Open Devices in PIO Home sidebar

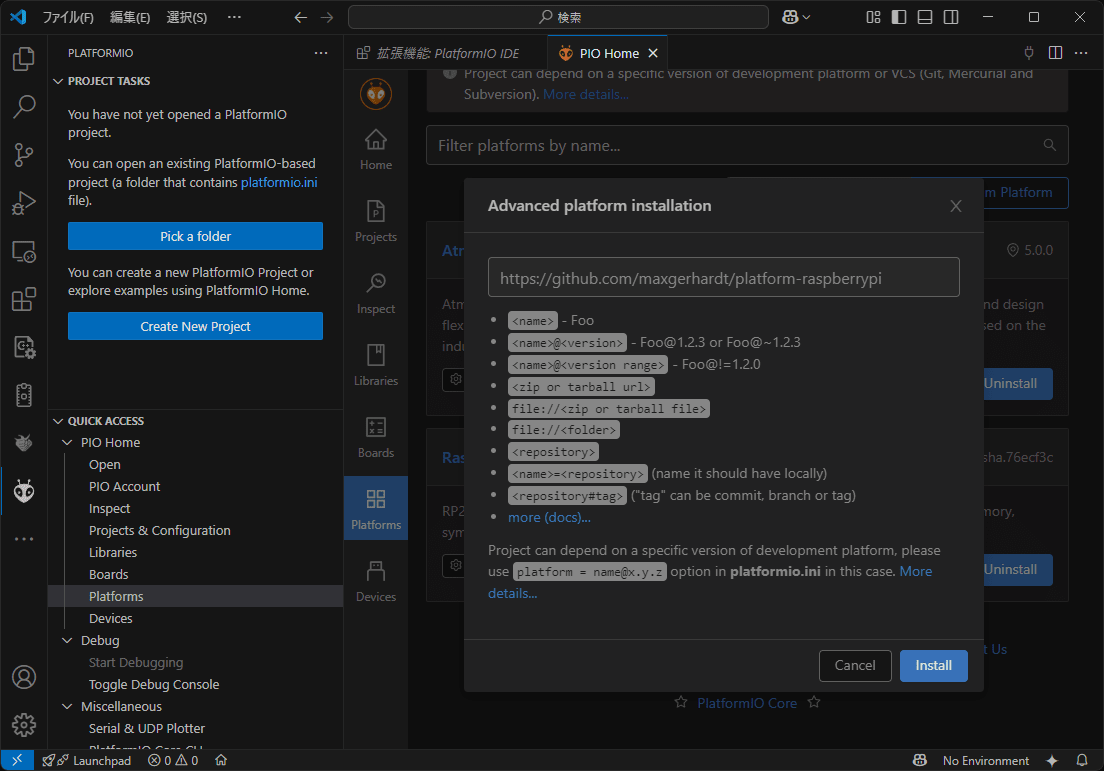[376, 582]
